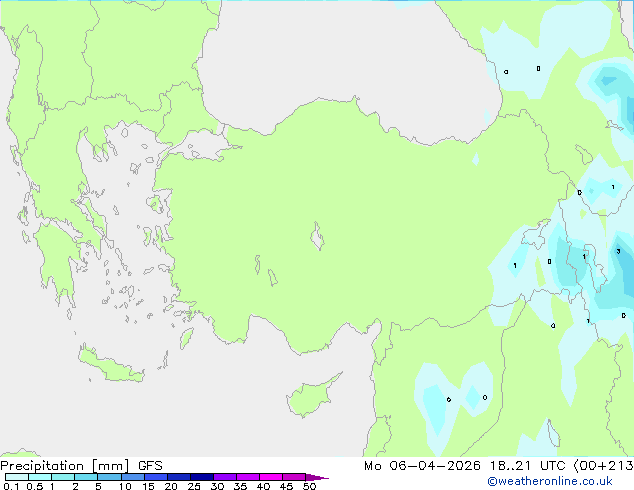Screen dimensions: 634x490
Task: Pick the legend swatch between 35 and 40
Action: (x=248, y=477)
